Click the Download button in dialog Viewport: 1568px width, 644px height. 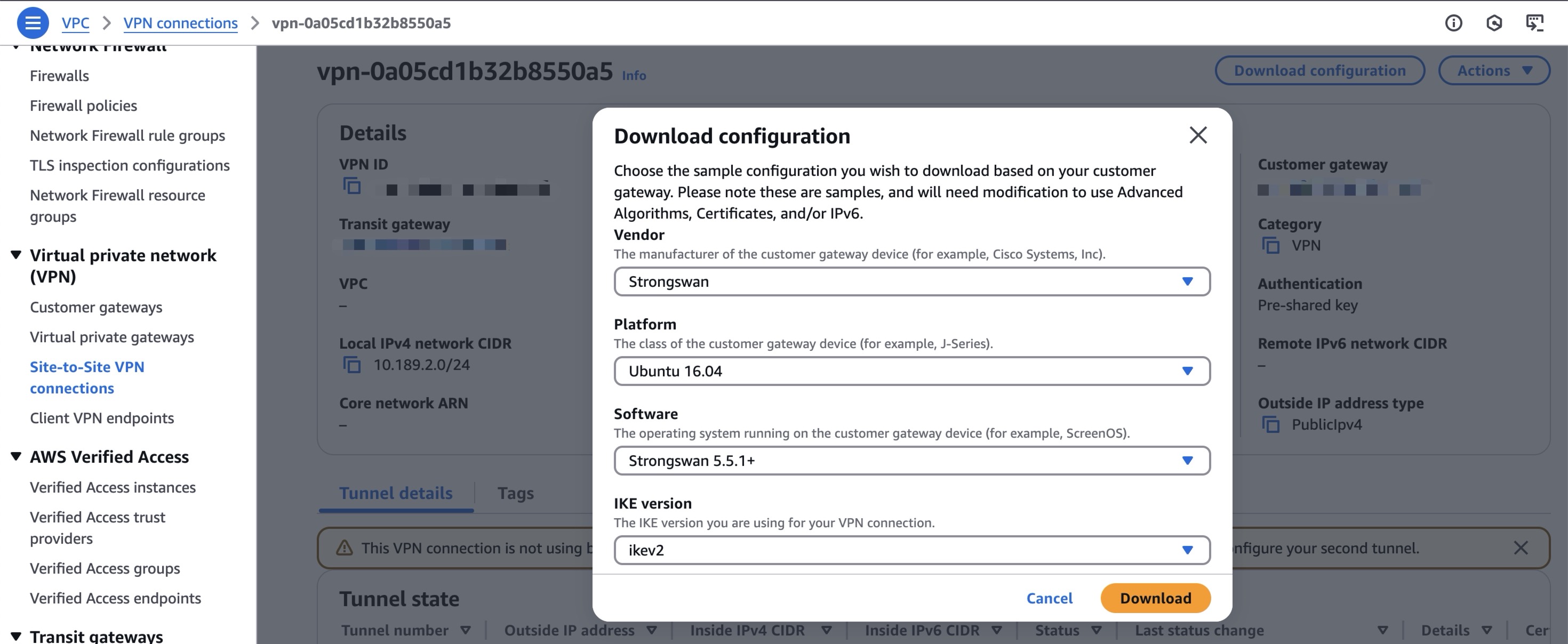tap(1155, 598)
